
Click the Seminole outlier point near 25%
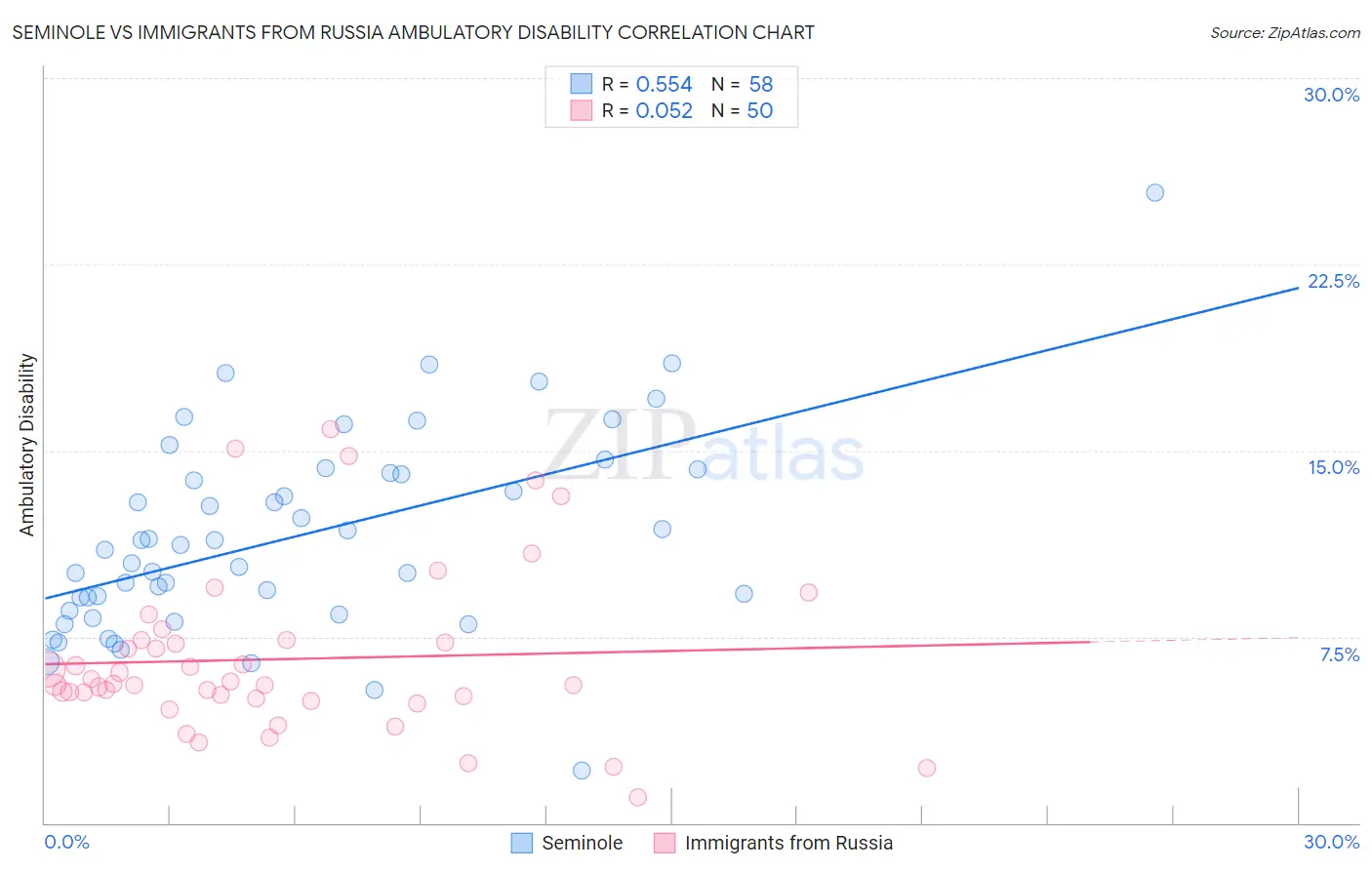click(x=1154, y=192)
